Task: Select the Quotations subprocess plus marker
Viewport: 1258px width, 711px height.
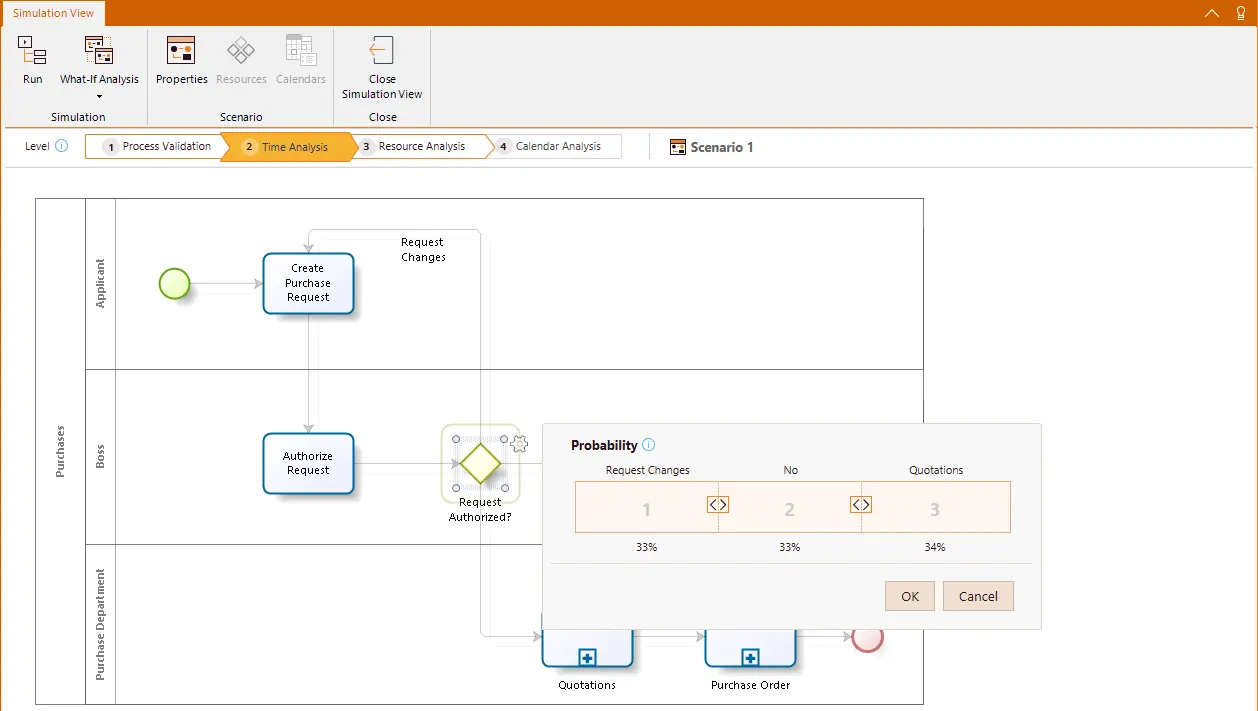Action: [587, 657]
